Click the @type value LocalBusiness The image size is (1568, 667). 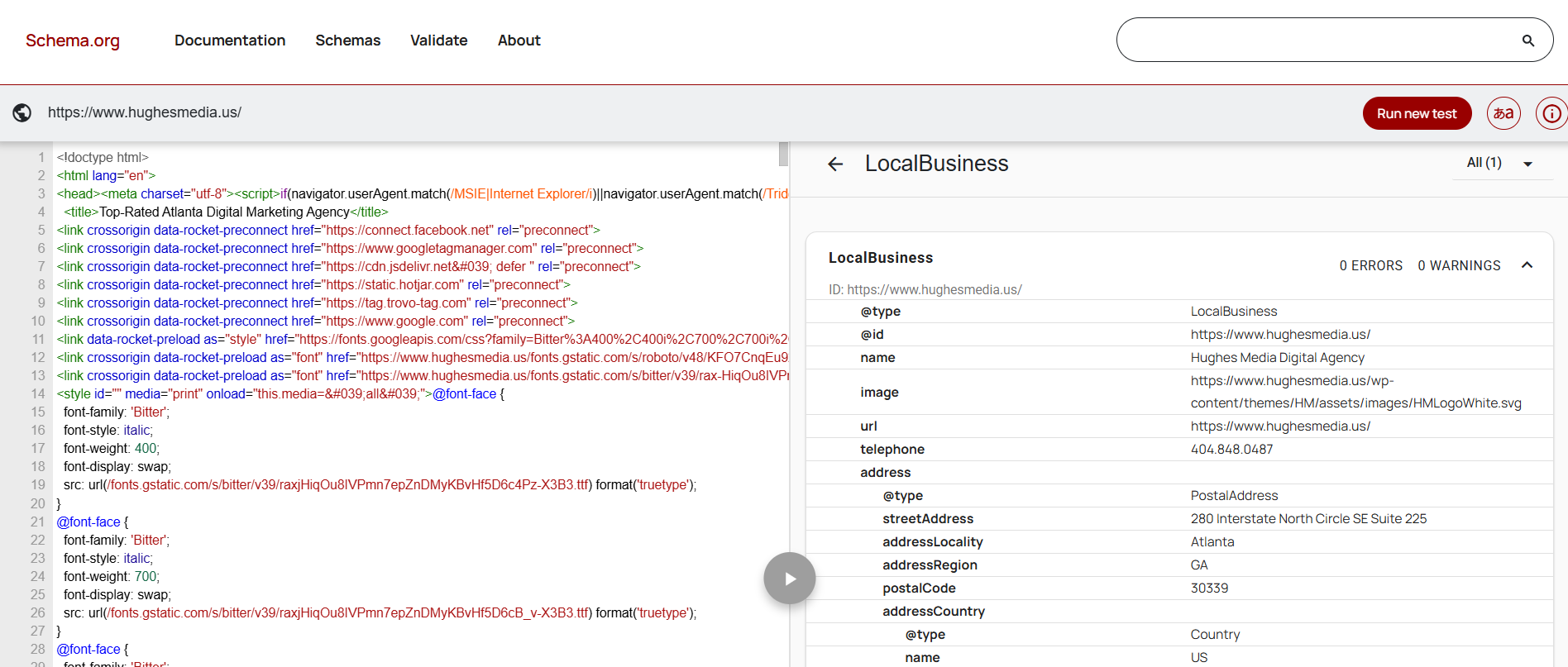pos(1234,312)
